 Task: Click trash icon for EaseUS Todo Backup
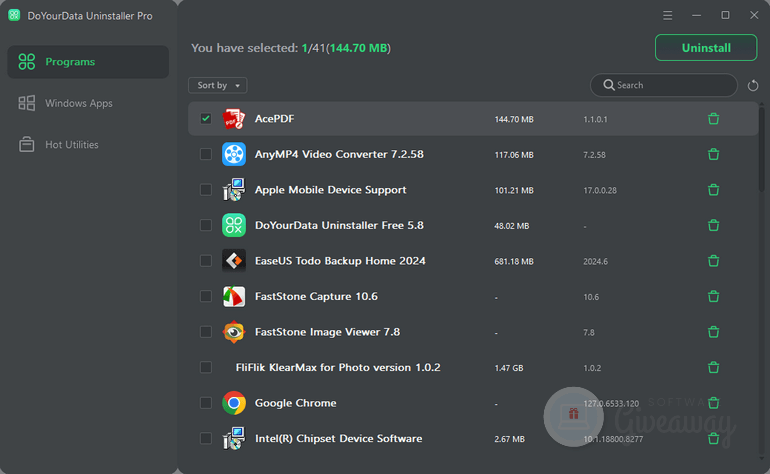[x=714, y=261]
